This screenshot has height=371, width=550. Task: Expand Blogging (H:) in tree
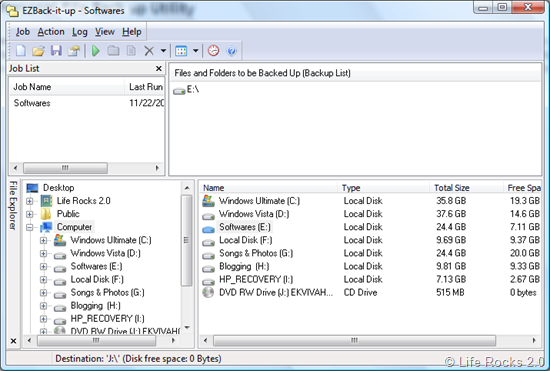click(x=43, y=306)
